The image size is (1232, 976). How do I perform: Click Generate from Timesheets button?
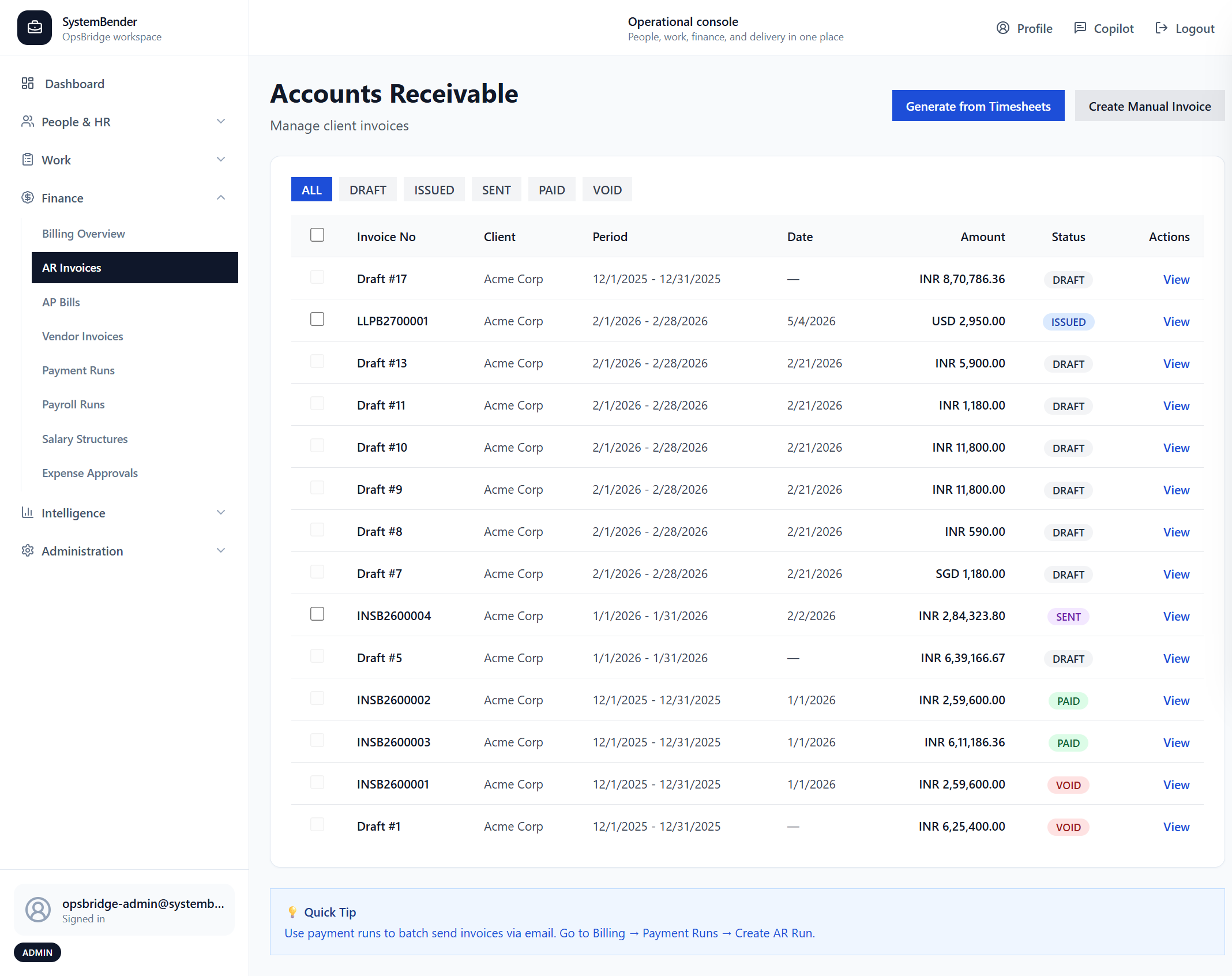[x=978, y=106]
